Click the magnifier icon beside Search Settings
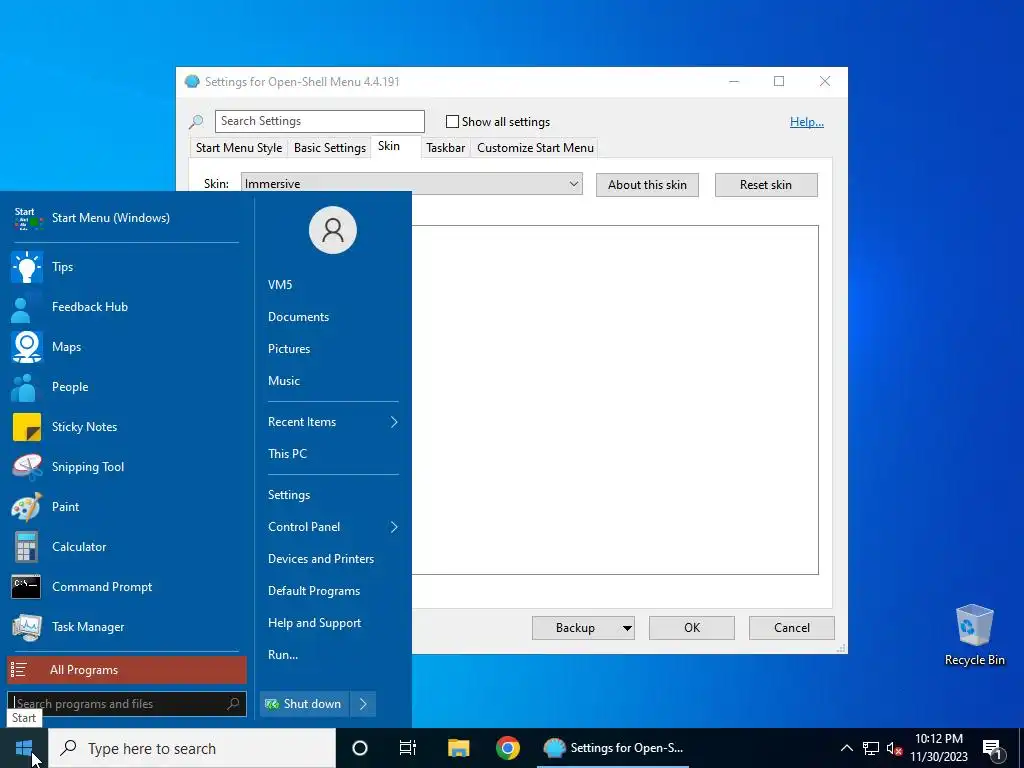Viewport: 1024px width, 768px height. (196, 121)
